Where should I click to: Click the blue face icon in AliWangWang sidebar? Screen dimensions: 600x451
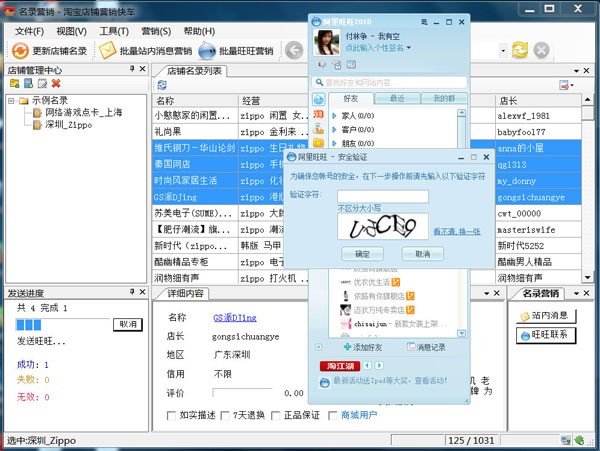pyautogui.click(x=318, y=99)
